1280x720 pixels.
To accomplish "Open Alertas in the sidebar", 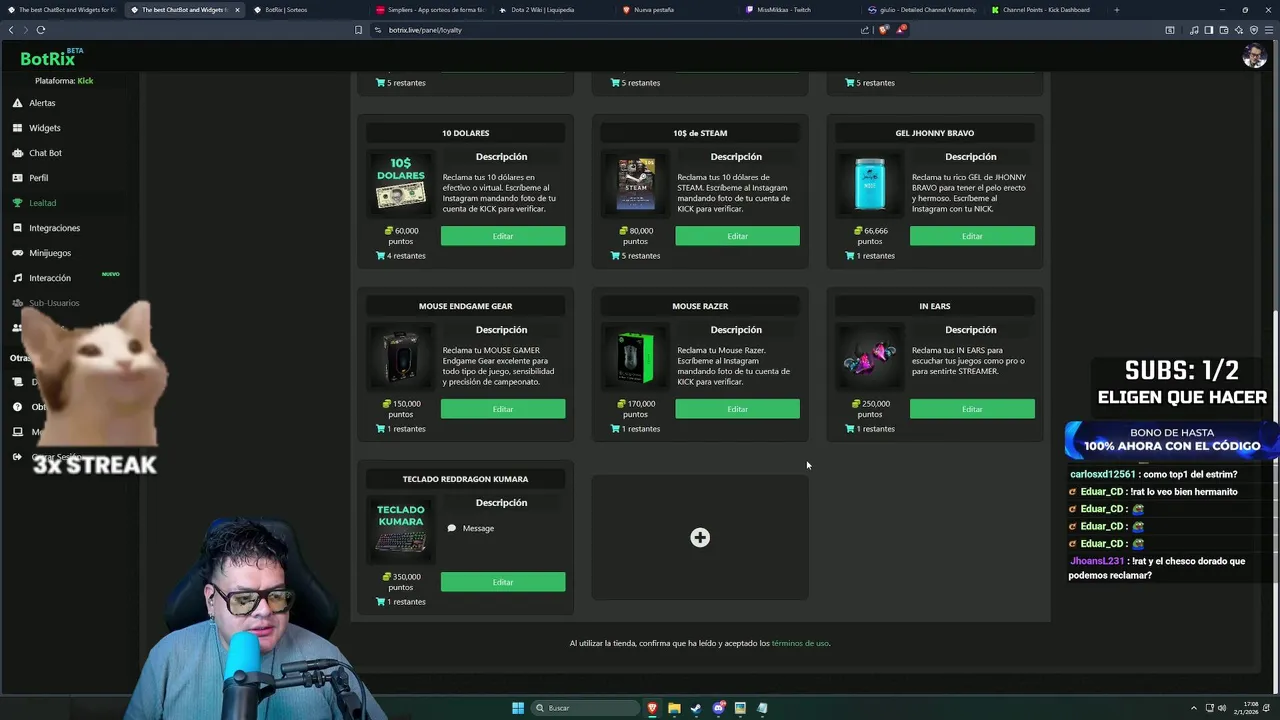I will [42, 103].
